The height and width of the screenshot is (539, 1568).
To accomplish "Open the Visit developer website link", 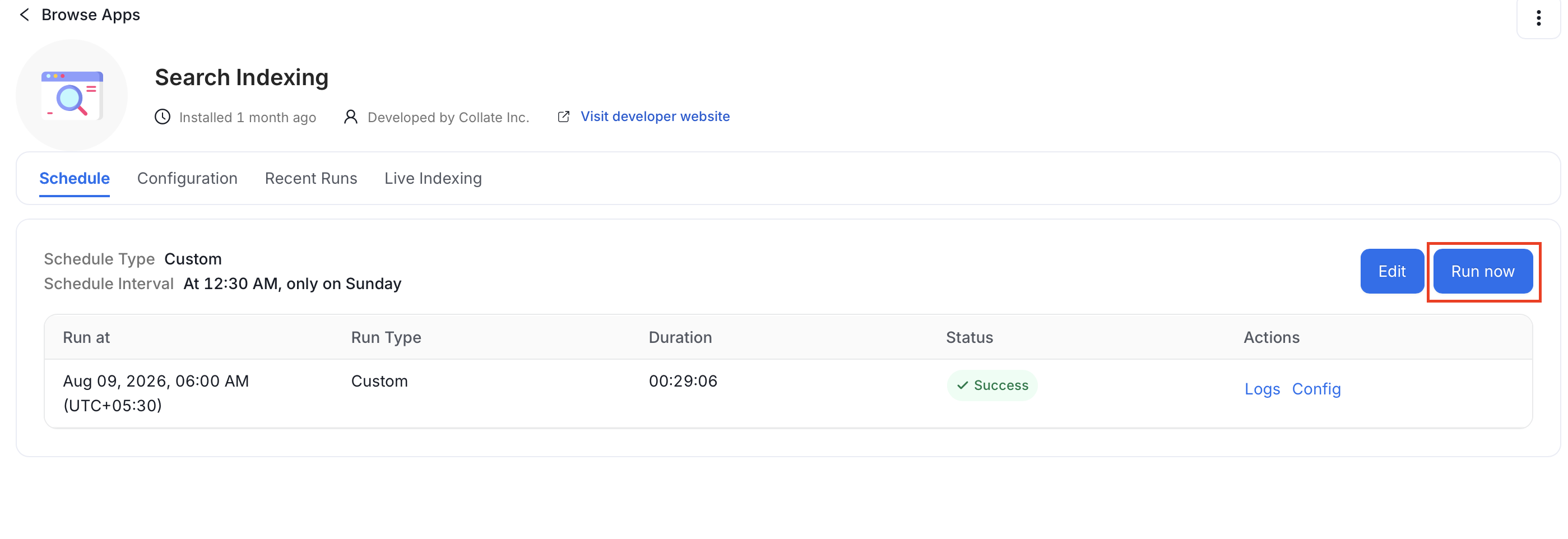I will [655, 116].
